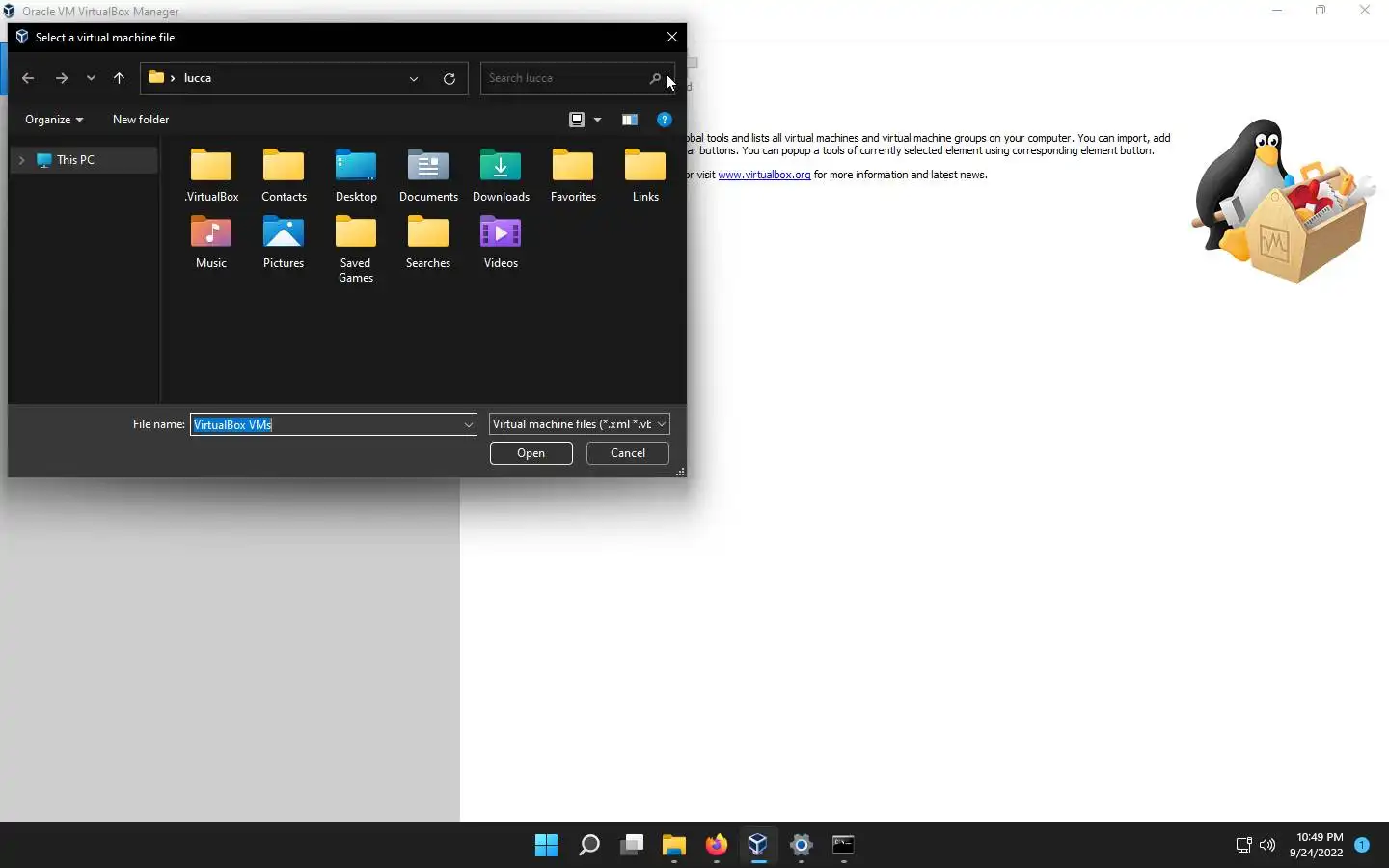Open the Virtual machine files filter dropdown
1389x868 pixels.
[x=579, y=424]
